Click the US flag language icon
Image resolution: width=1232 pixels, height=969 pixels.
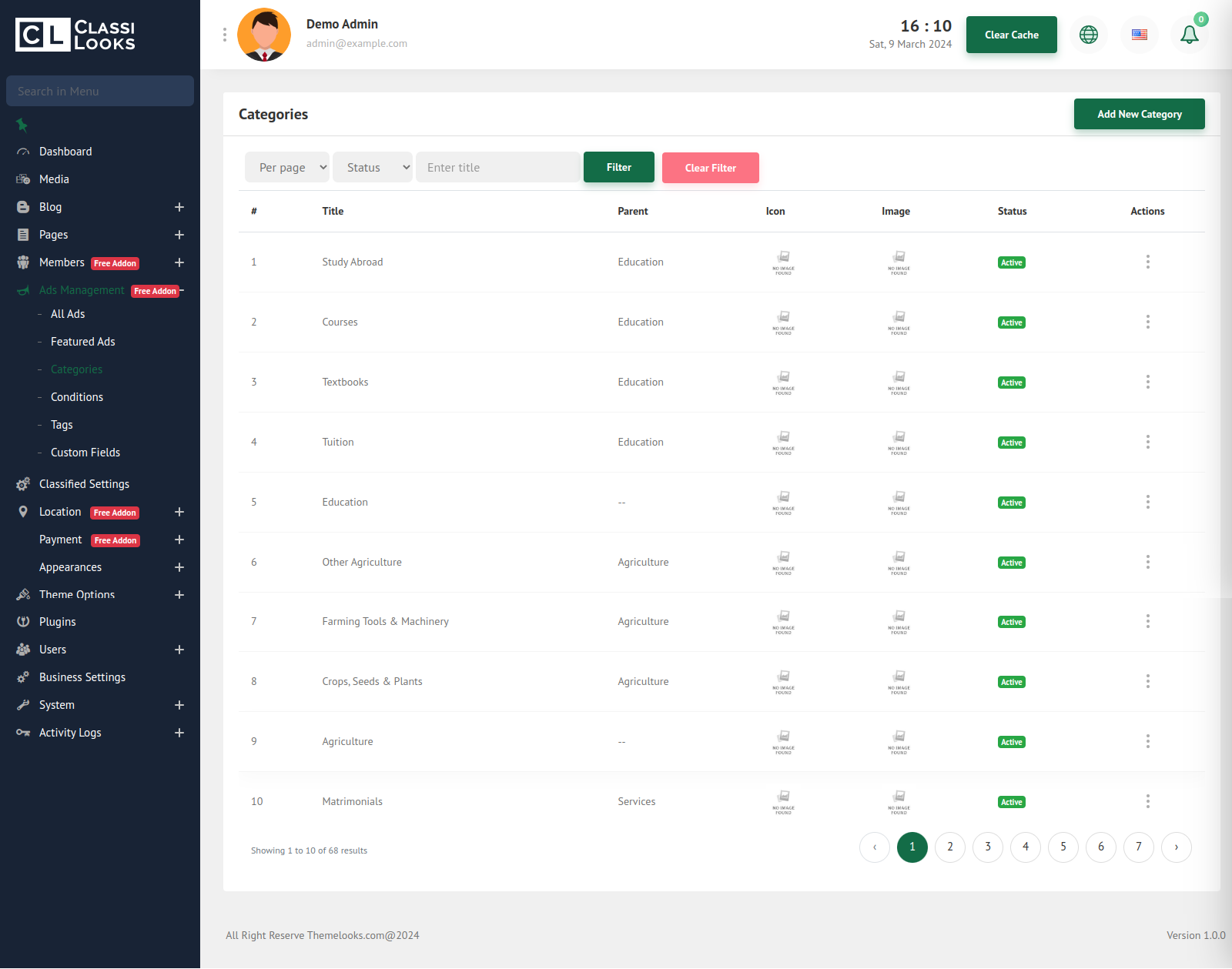[x=1139, y=35]
